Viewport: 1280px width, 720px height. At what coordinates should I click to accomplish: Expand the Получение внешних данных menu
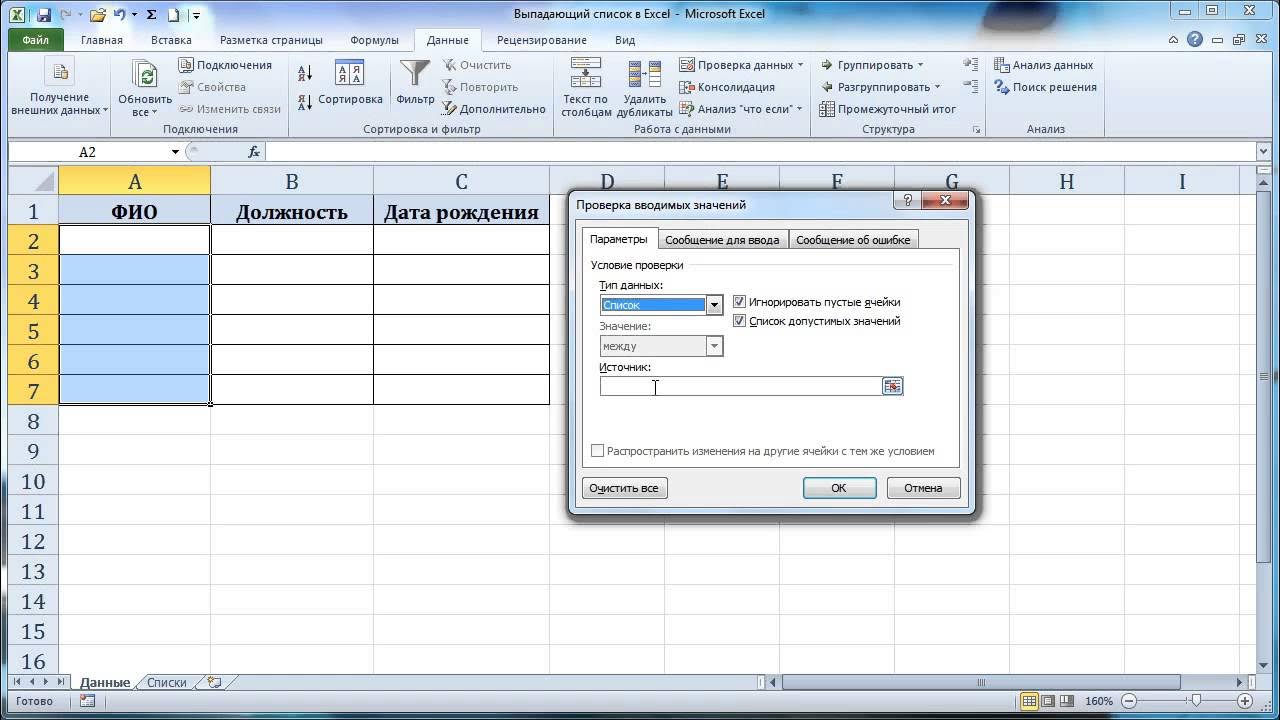[60, 87]
